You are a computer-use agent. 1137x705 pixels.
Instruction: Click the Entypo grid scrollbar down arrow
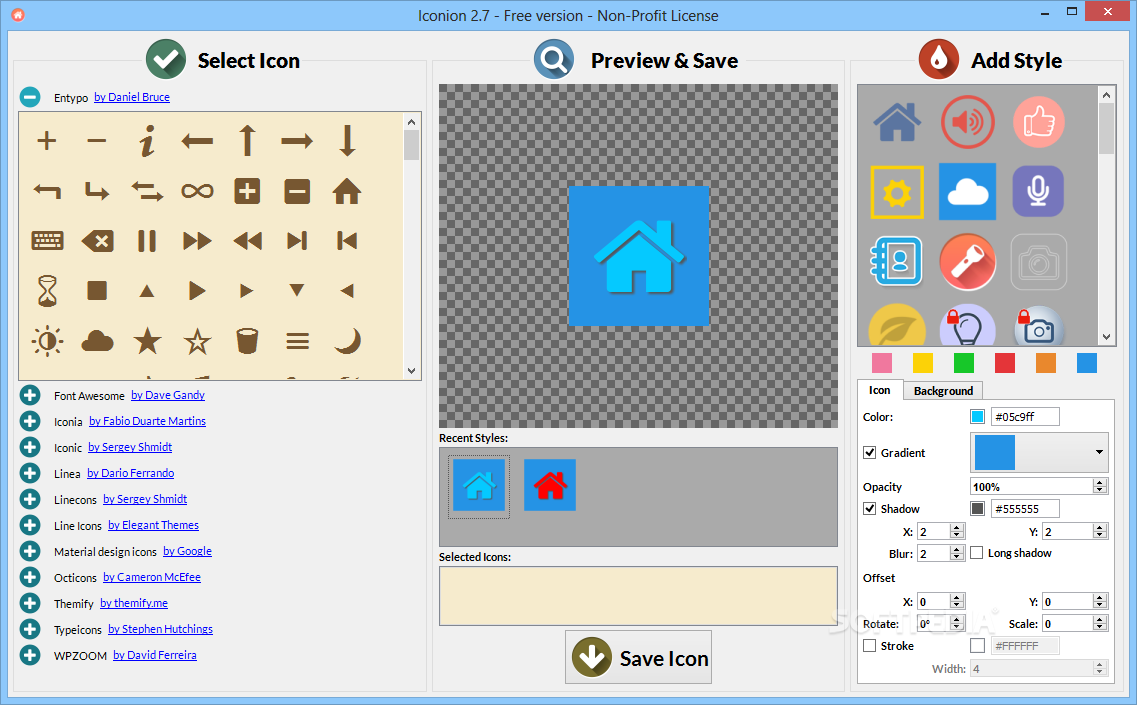point(411,371)
